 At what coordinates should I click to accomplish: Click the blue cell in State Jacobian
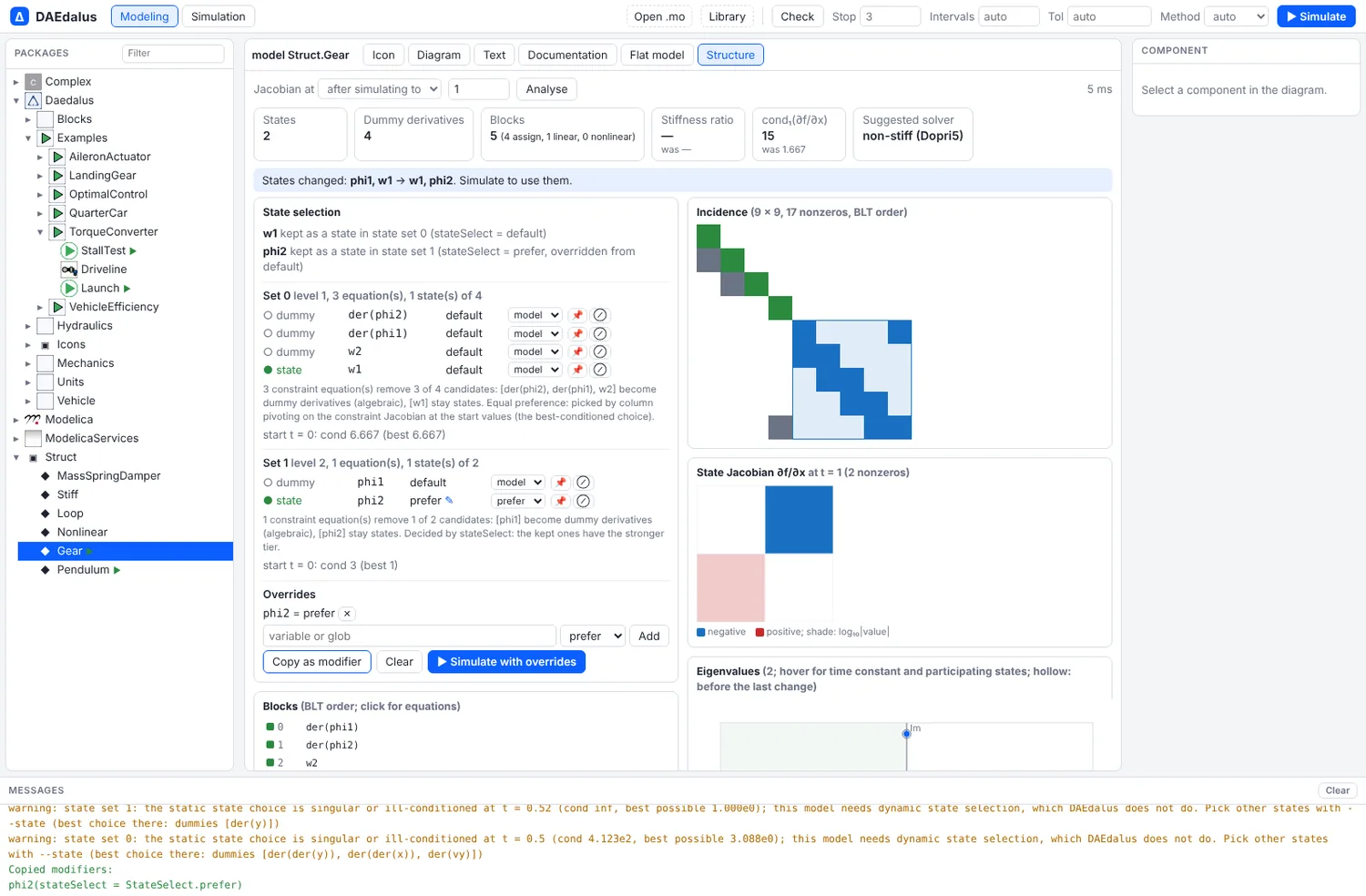(x=799, y=520)
